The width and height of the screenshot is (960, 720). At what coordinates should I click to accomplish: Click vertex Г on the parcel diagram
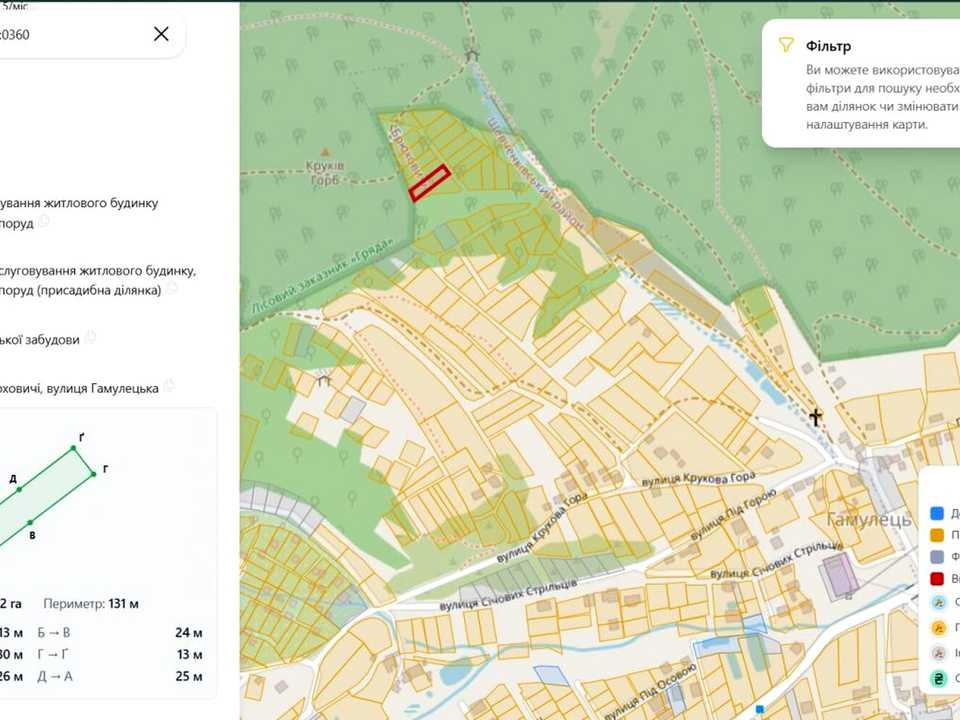point(93,474)
